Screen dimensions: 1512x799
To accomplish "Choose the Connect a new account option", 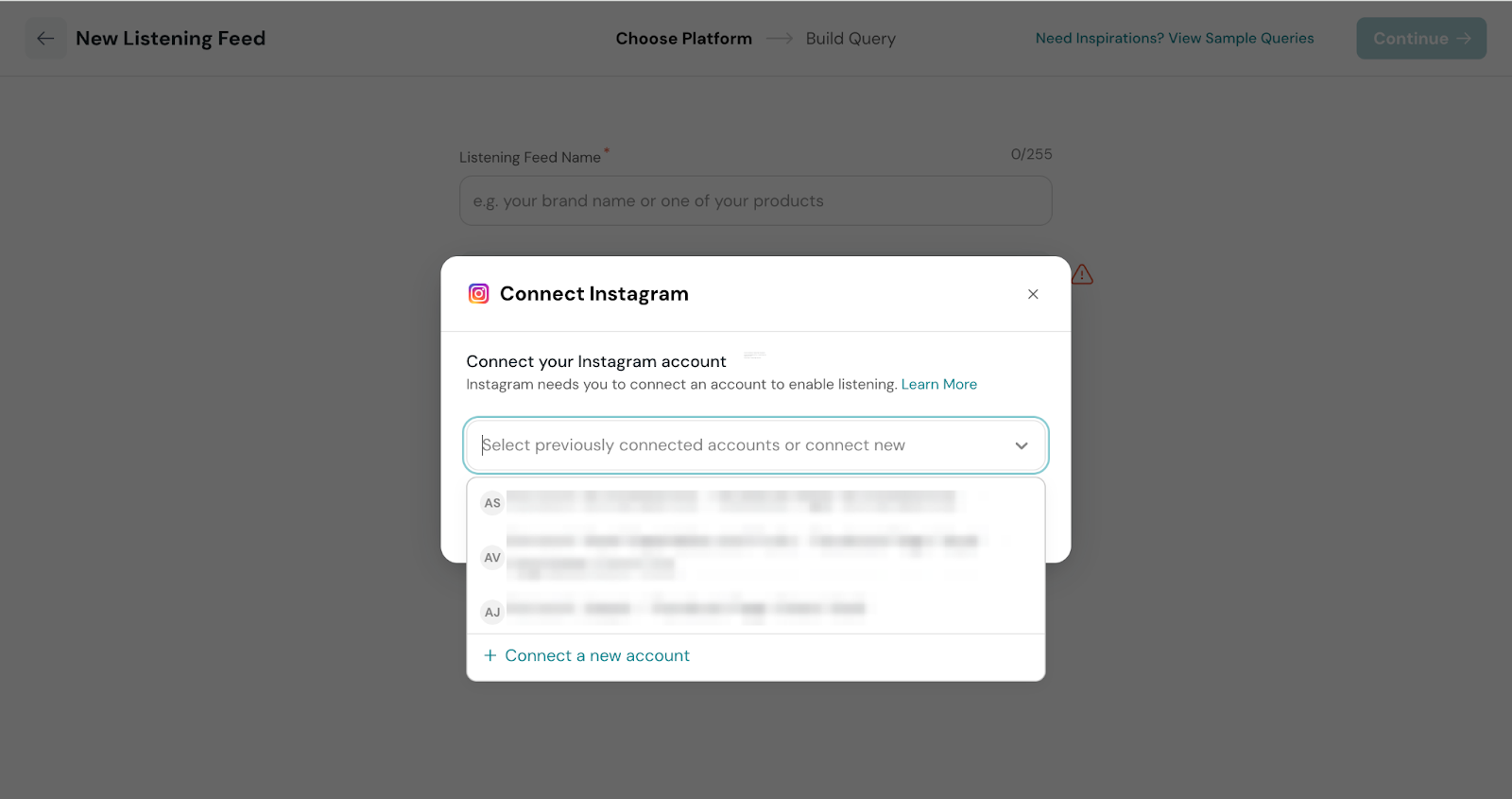I will (x=597, y=656).
